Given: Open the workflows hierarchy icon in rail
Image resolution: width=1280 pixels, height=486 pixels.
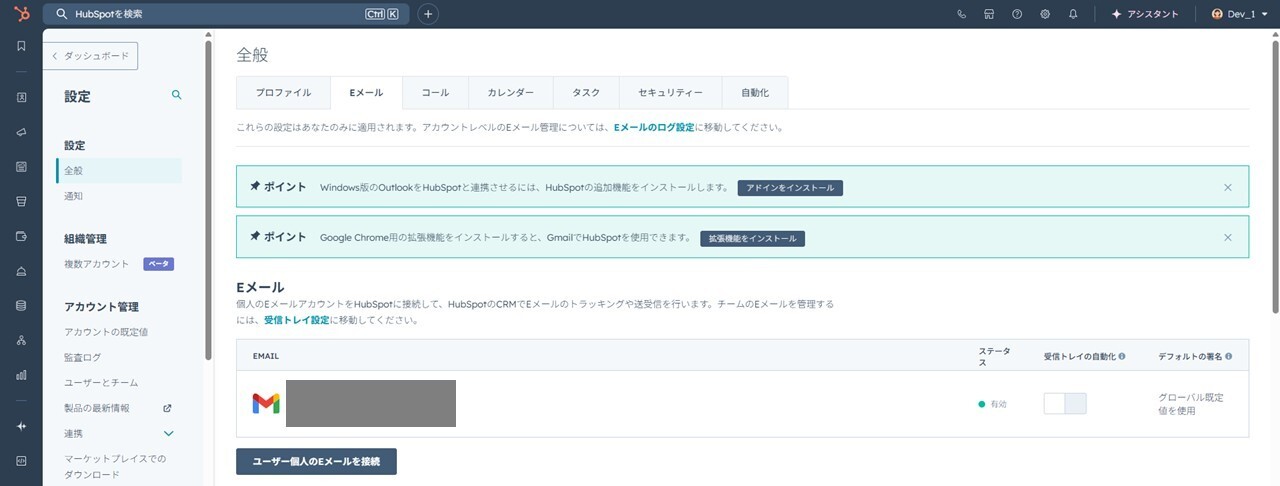Looking at the screenshot, I should pos(21,340).
